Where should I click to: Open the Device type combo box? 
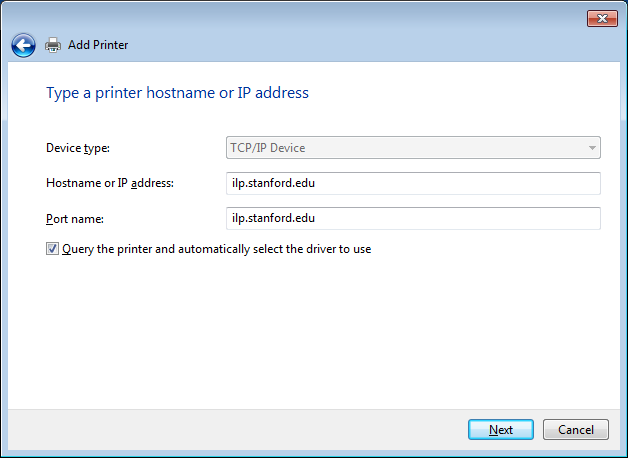point(413,148)
